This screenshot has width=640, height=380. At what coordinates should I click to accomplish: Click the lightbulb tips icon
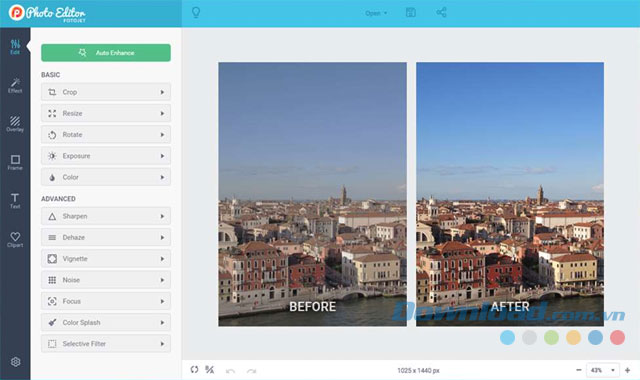click(196, 13)
